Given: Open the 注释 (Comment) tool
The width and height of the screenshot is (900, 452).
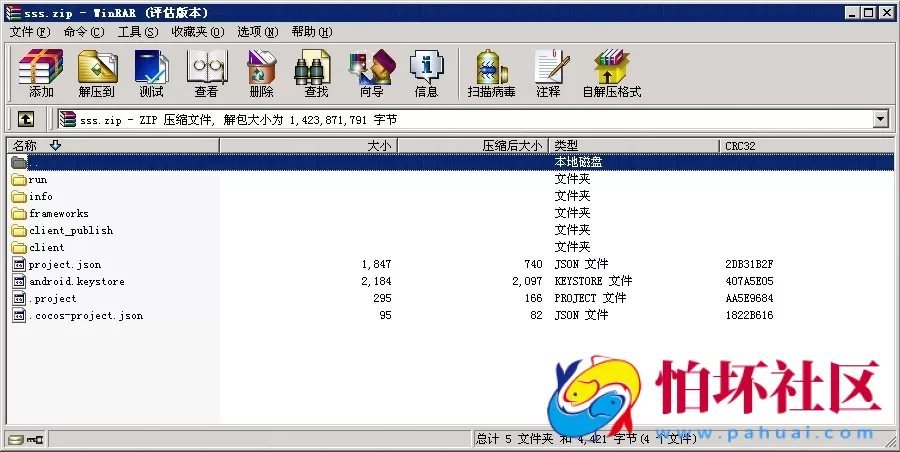Looking at the screenshot, I should pos(549,73).
